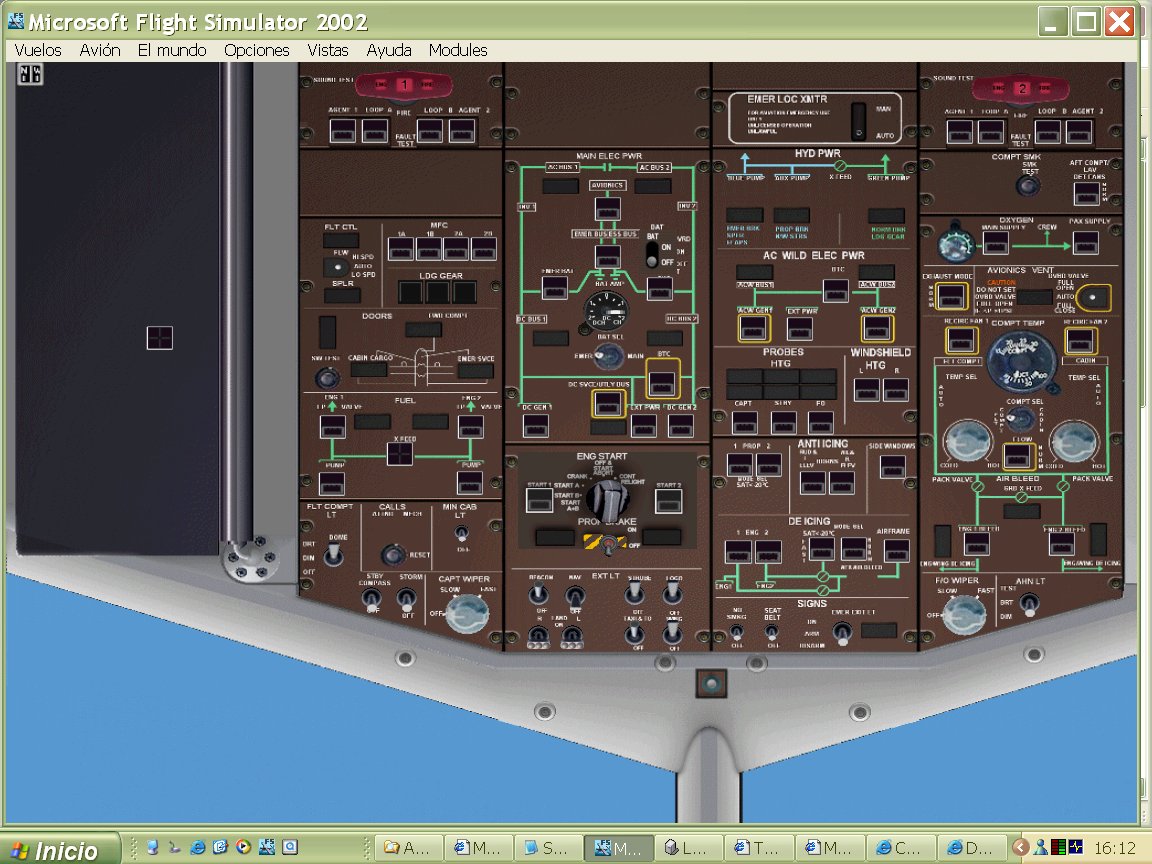This screenshot has height=864, width=1152.
Task: Push the oxygen PAX SUPPLY button
Action: 1085,242
